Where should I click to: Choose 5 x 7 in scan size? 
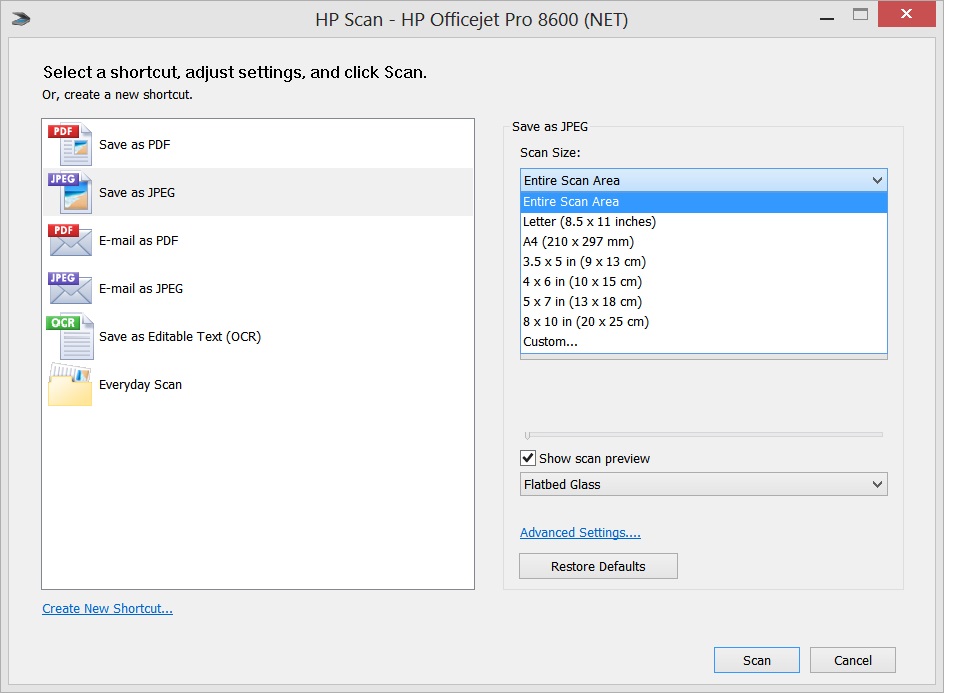pyautogui.click(x=703, y=302)
